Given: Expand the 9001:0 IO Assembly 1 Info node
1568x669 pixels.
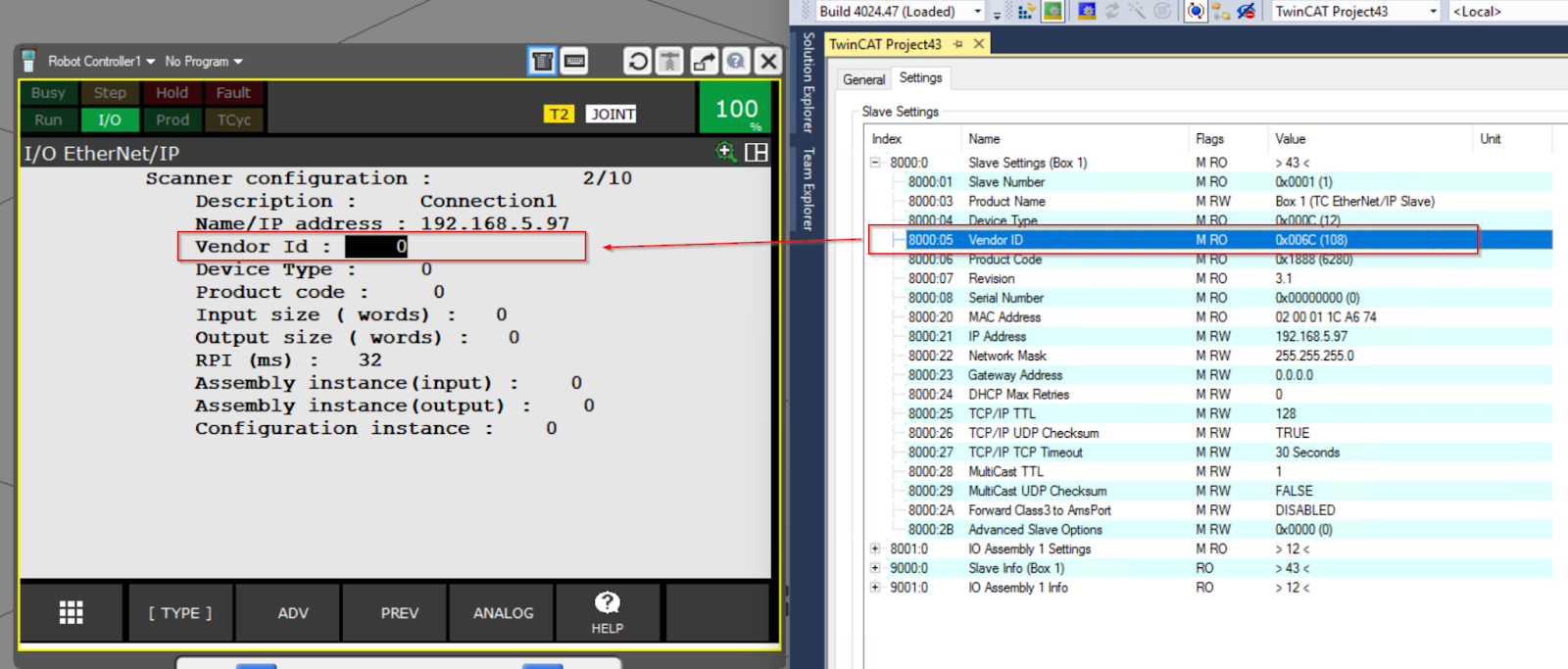Looking at the screenshot, I should (875, 588).
